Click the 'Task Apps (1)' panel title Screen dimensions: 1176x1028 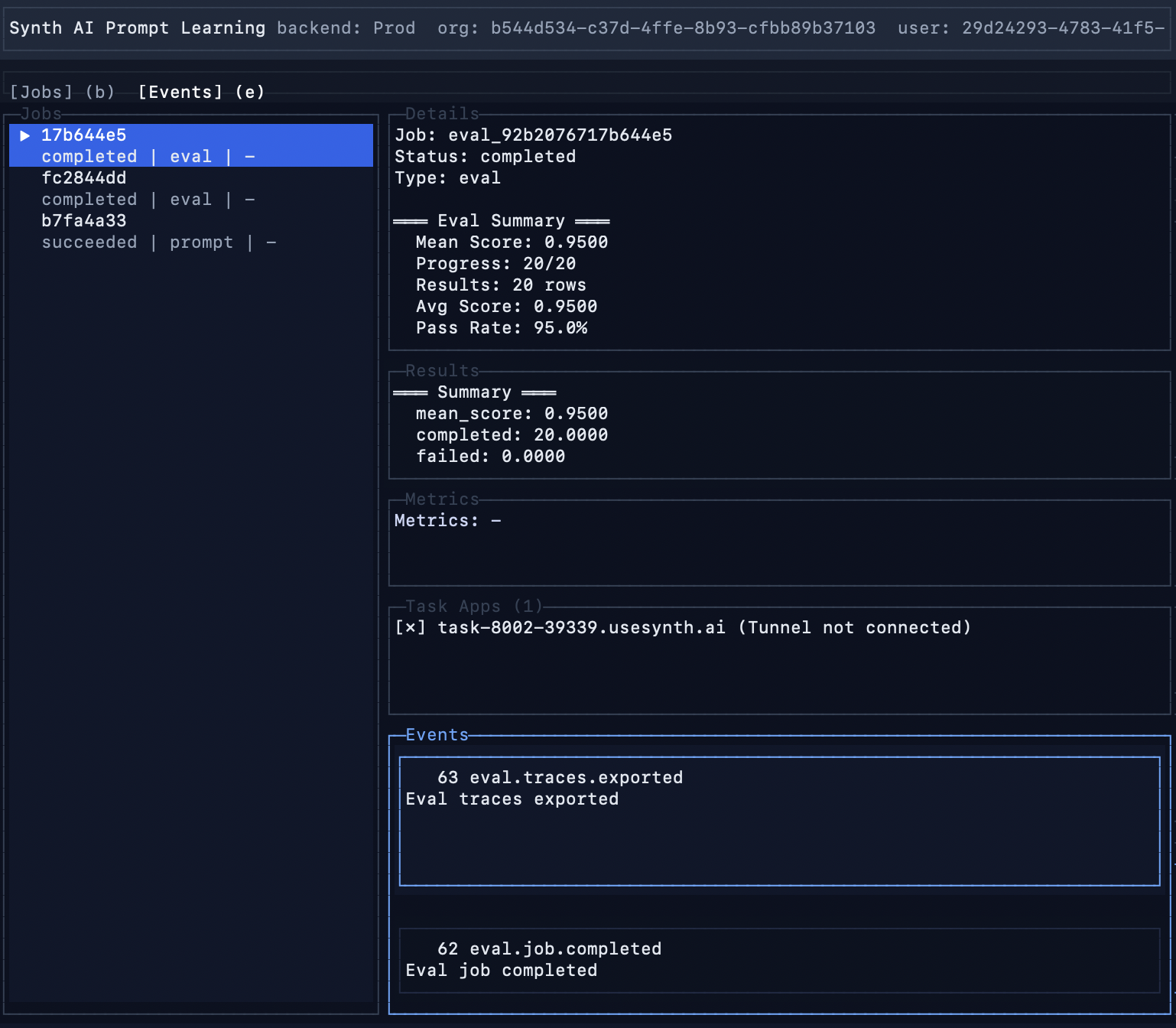coord(474,606)
